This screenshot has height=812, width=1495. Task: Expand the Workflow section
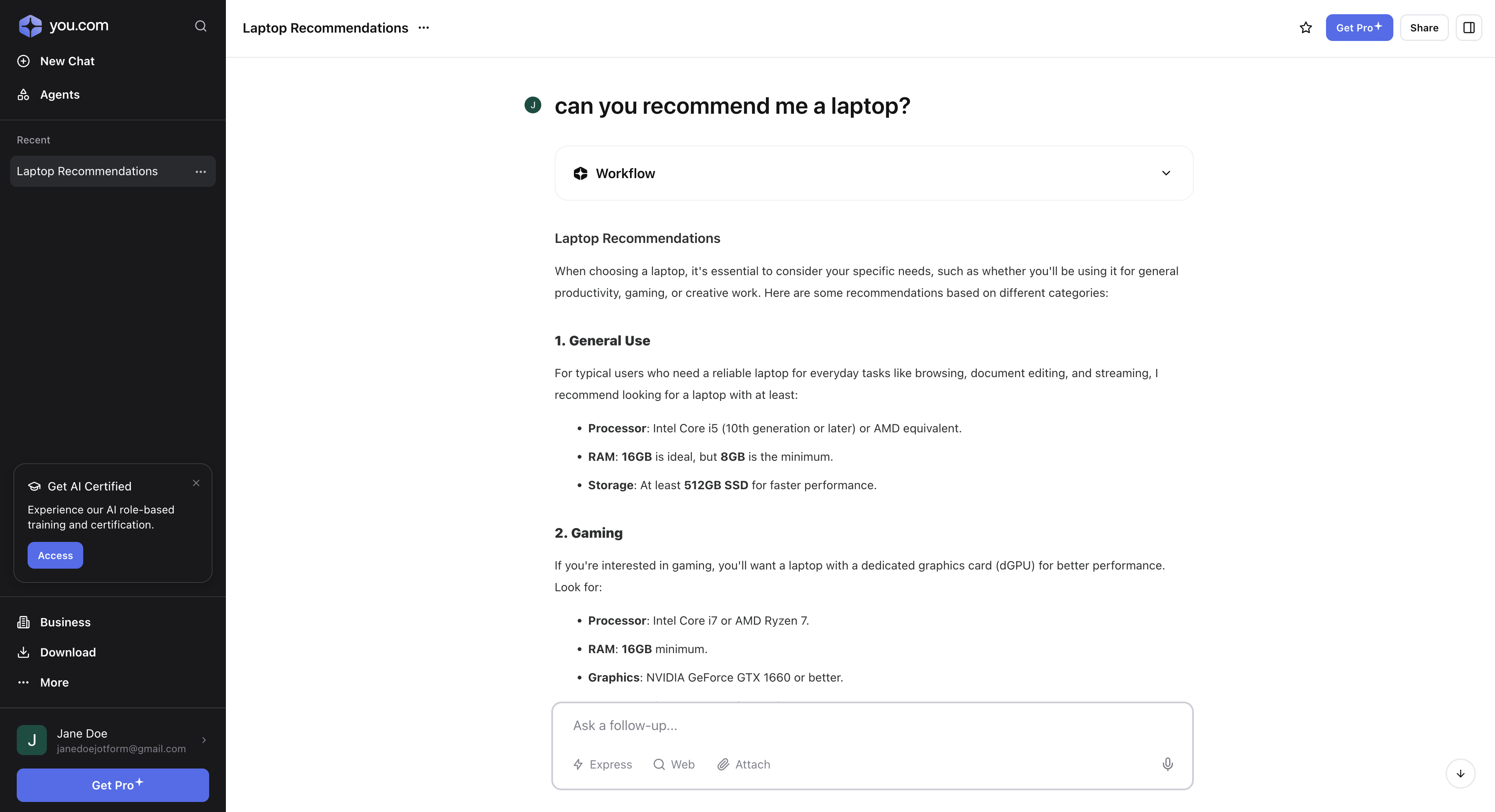[x=1165, y=174]
